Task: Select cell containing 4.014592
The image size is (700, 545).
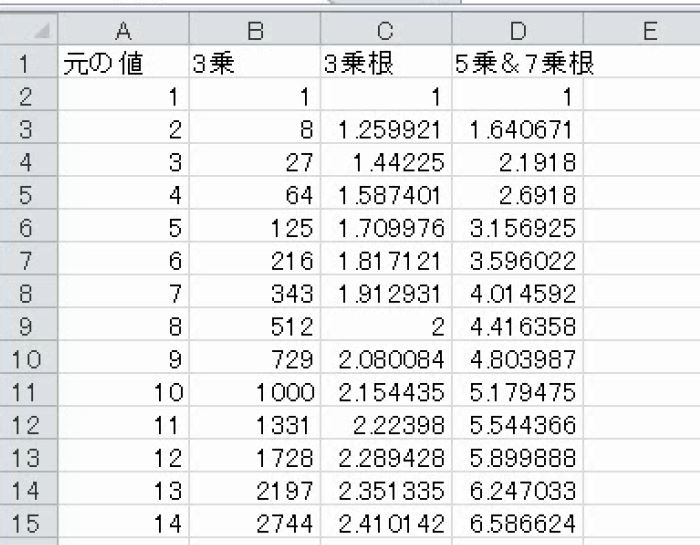Action: (517, 291)
